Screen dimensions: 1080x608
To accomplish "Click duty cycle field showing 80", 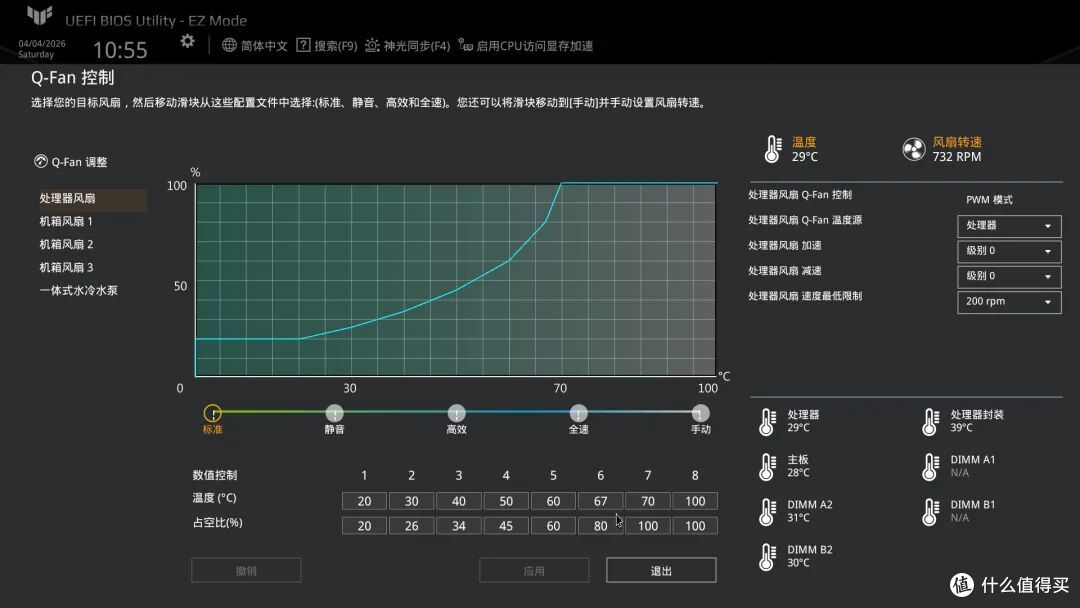I will 601,526.
